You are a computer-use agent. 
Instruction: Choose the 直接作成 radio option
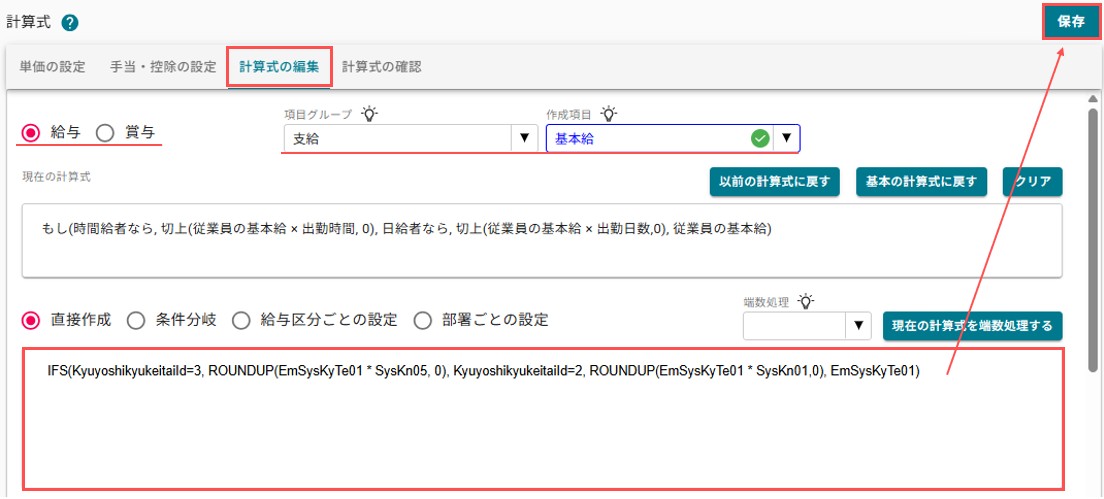pyautogui.click(x=31, y=321)
